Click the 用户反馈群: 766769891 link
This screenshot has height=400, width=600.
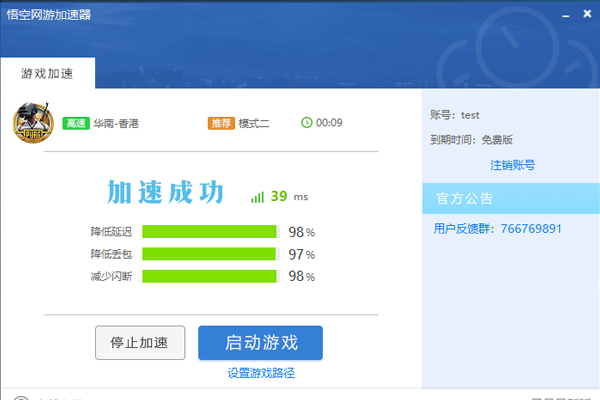pos(497,229)
